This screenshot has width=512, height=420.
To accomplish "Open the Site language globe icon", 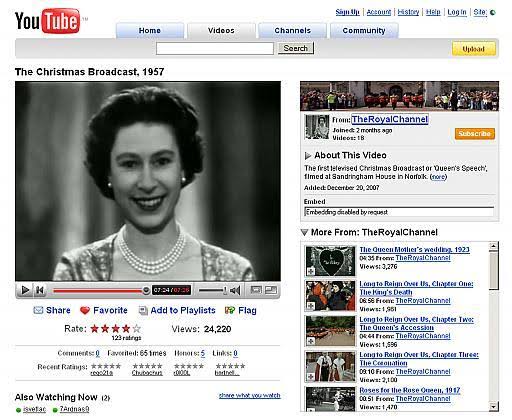I will 492,13.
